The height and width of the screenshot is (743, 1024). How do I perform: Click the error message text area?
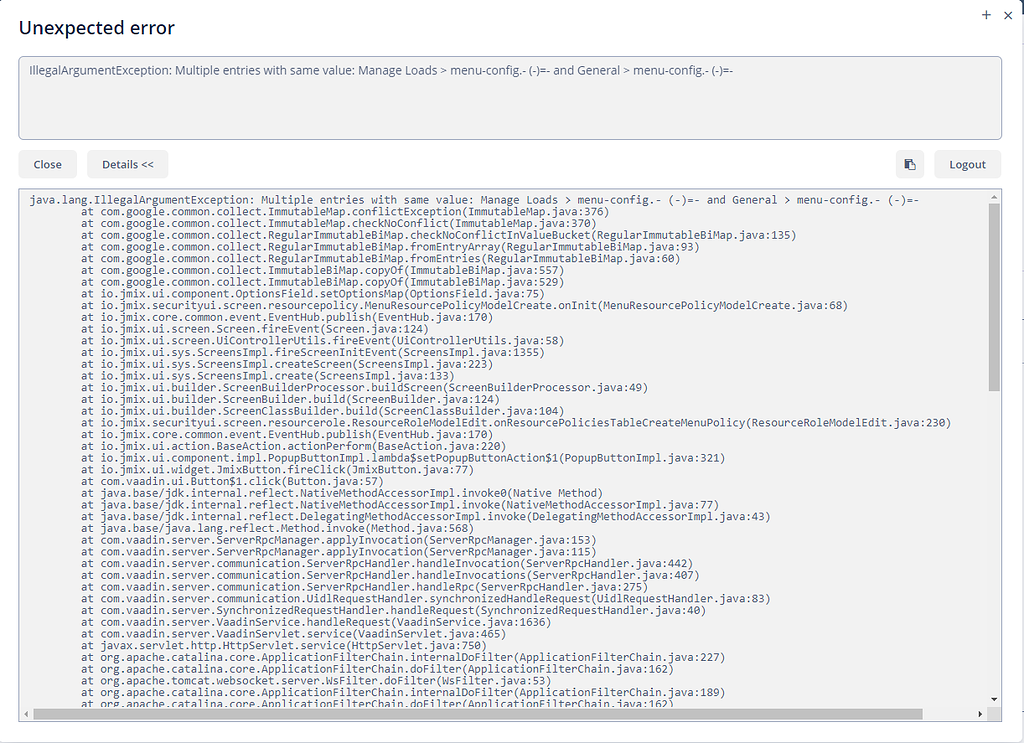coord(510,98)
